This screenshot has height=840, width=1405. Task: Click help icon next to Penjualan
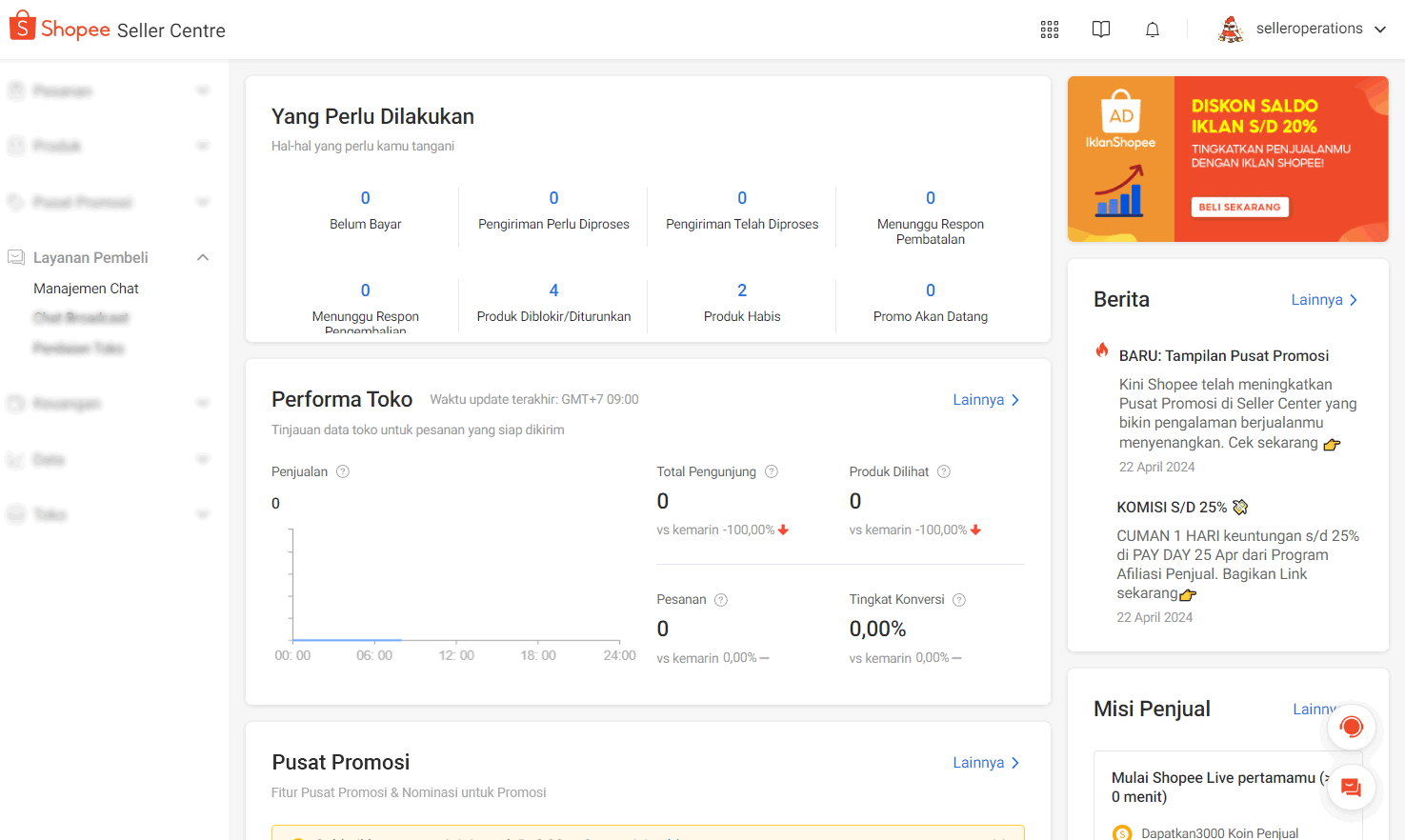[343, 471]
